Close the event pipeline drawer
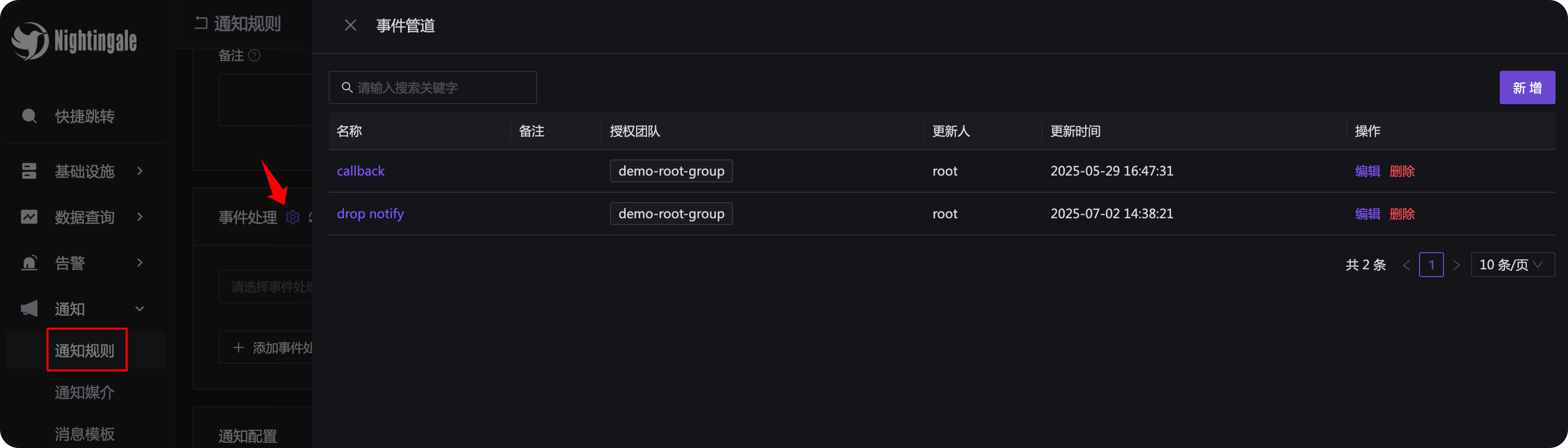Viewport: 1568px width, 448px height. click(x=350, y=26)
